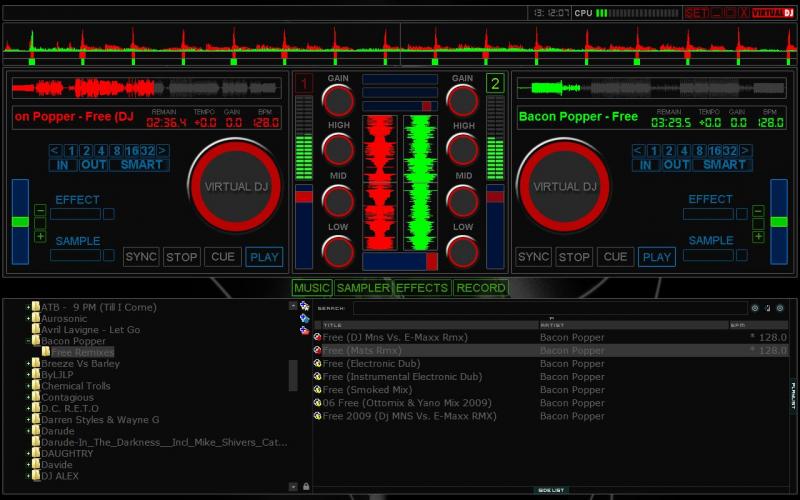Image resolution: width=800 pixels, height=500 pixels.
Task: Click the blue filter folder icon in browser
Action: tap(305, 318)
